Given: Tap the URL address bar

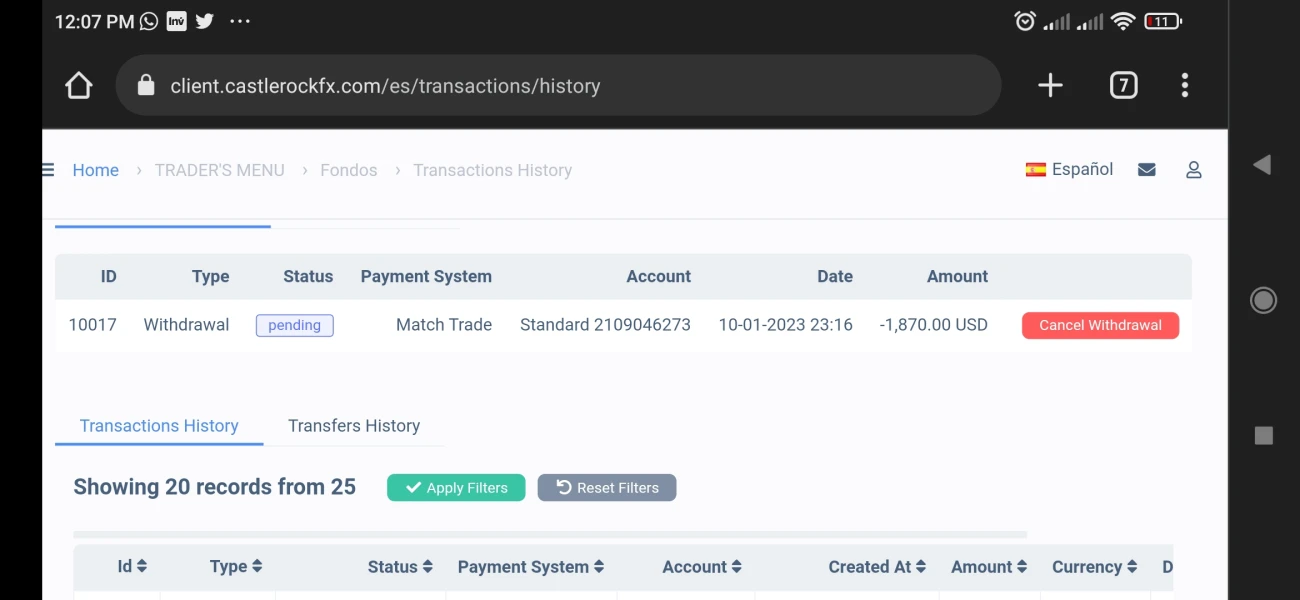Looking at the screenshot, I should click(x=558, y=86).
